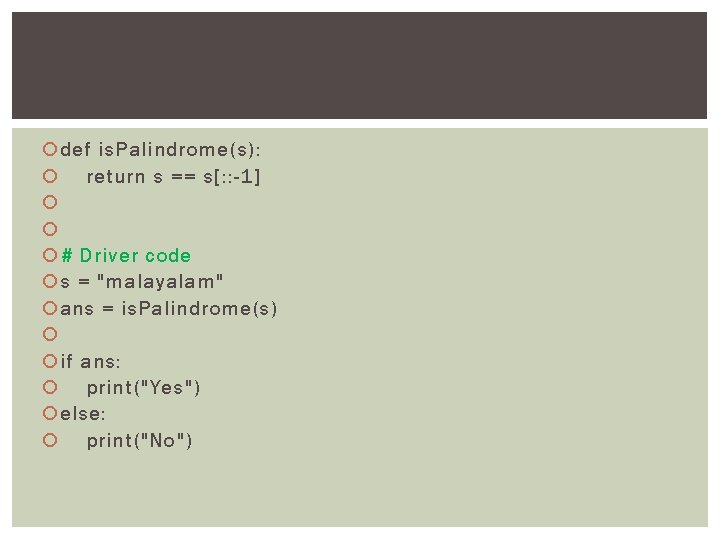Click the dark empty title bar area
This screenshot has width=720, height=540.
[360, 66]
